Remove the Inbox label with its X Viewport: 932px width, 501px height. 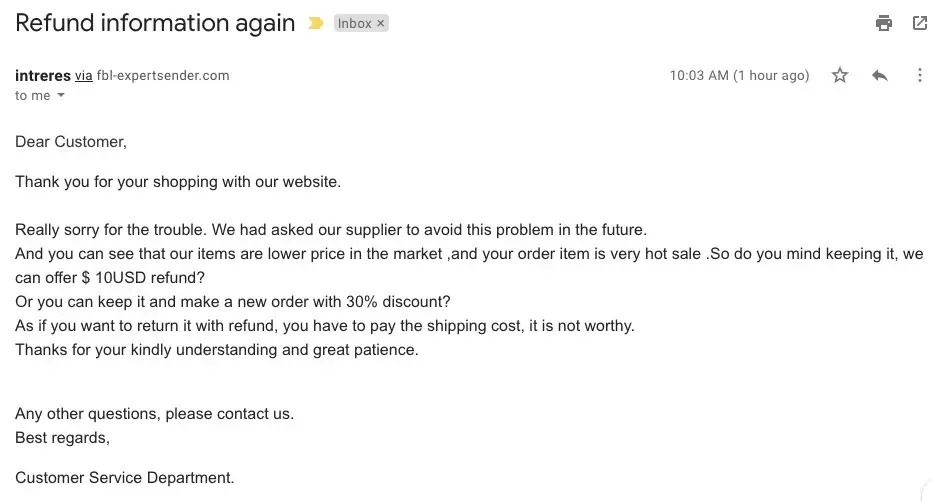tap(381, 23)
